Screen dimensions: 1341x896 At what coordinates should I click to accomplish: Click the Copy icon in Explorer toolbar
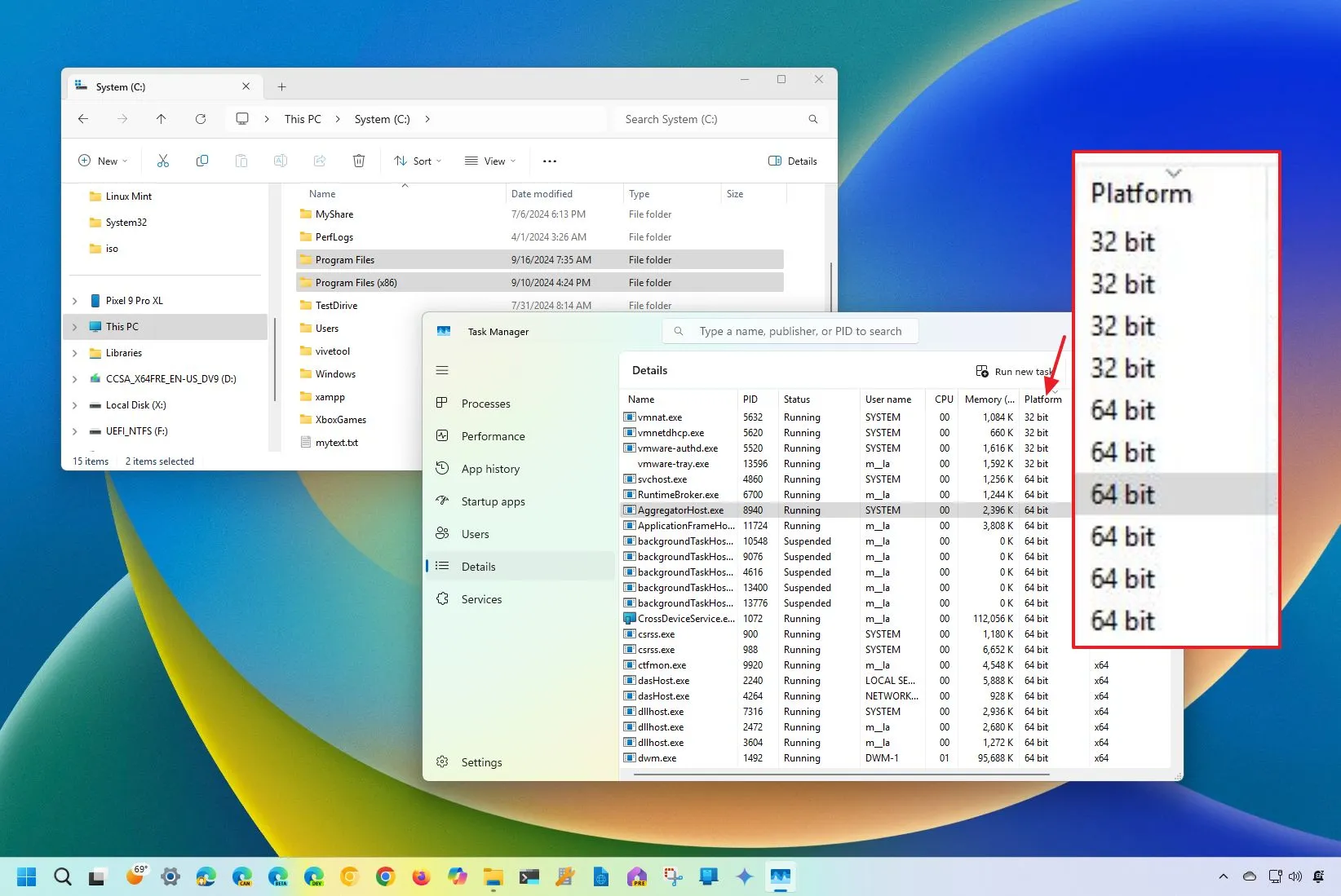click(x=202, y=161)
